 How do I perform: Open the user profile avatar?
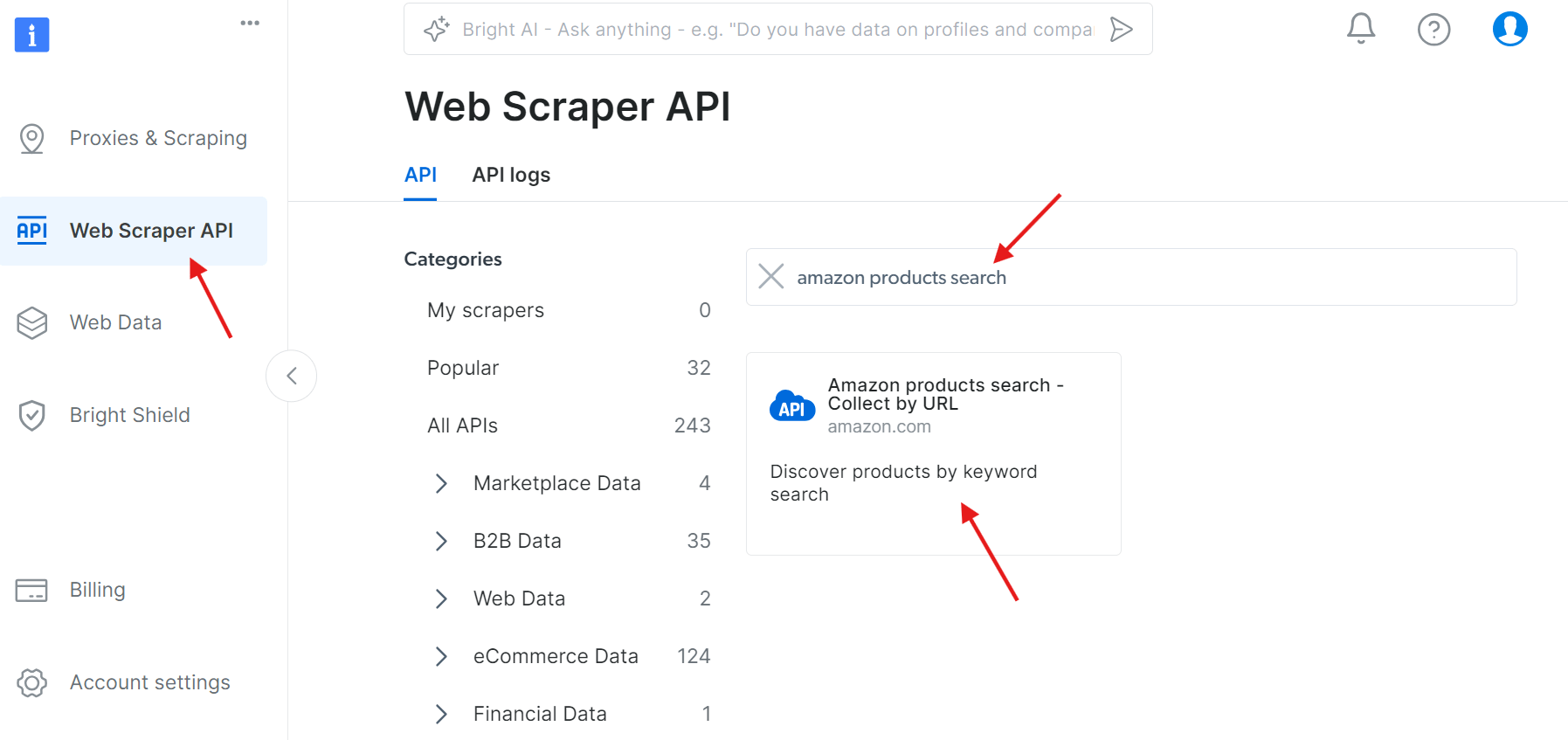pyautogui.click(x=1509, y=29)
